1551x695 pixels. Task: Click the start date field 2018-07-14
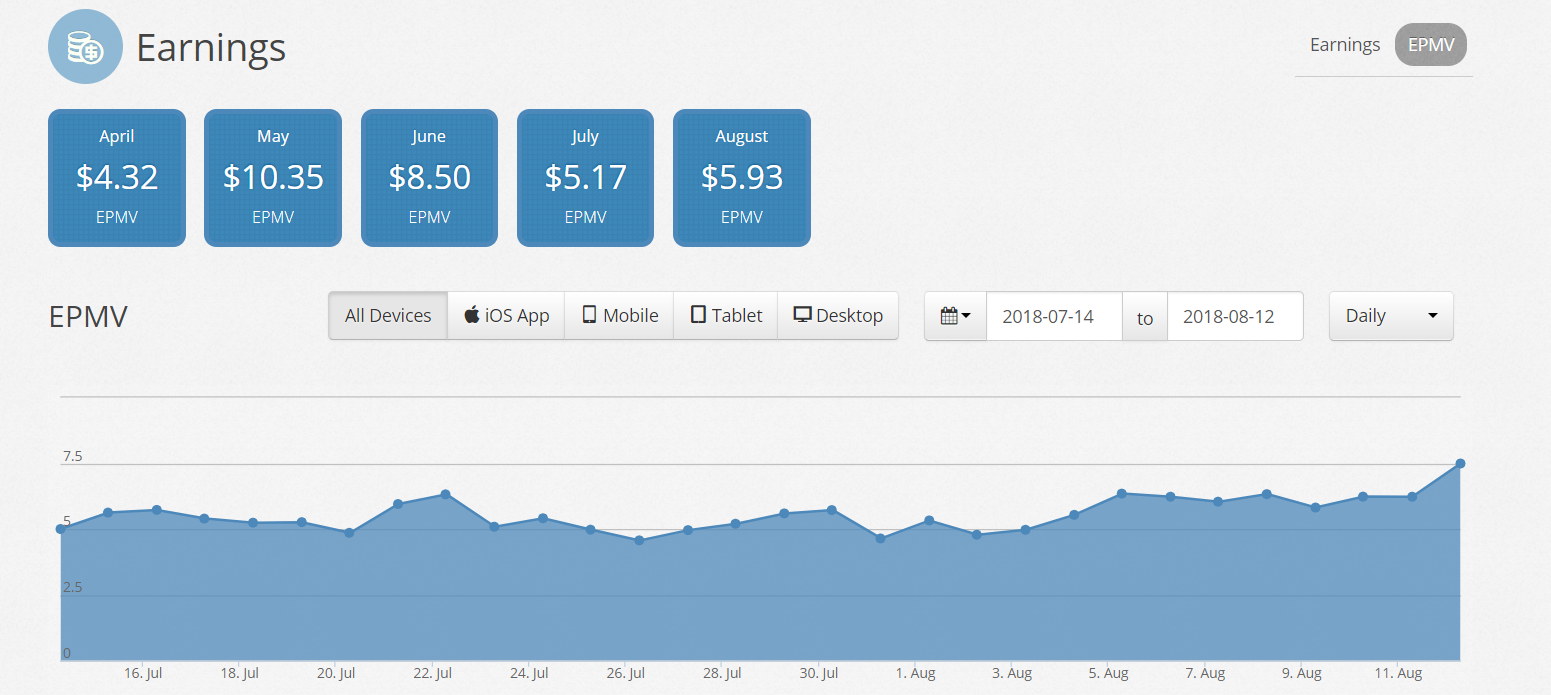(1054, 316)
